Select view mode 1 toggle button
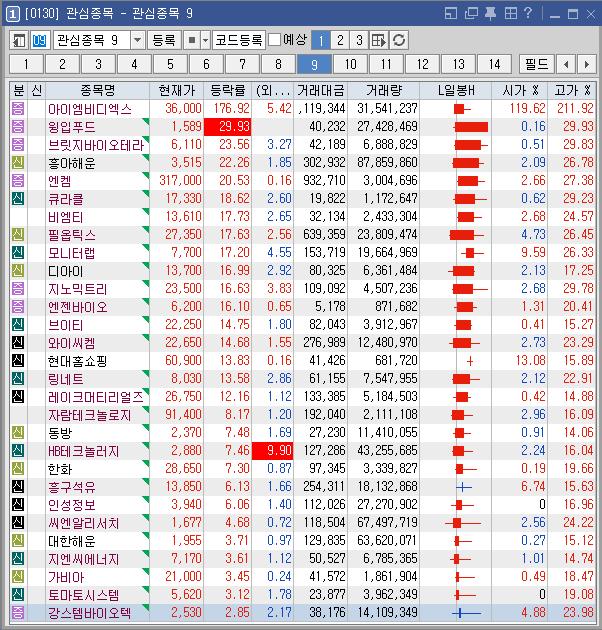Image resolution: width=602 pixels, height=630 pixels. coord(321,40)
